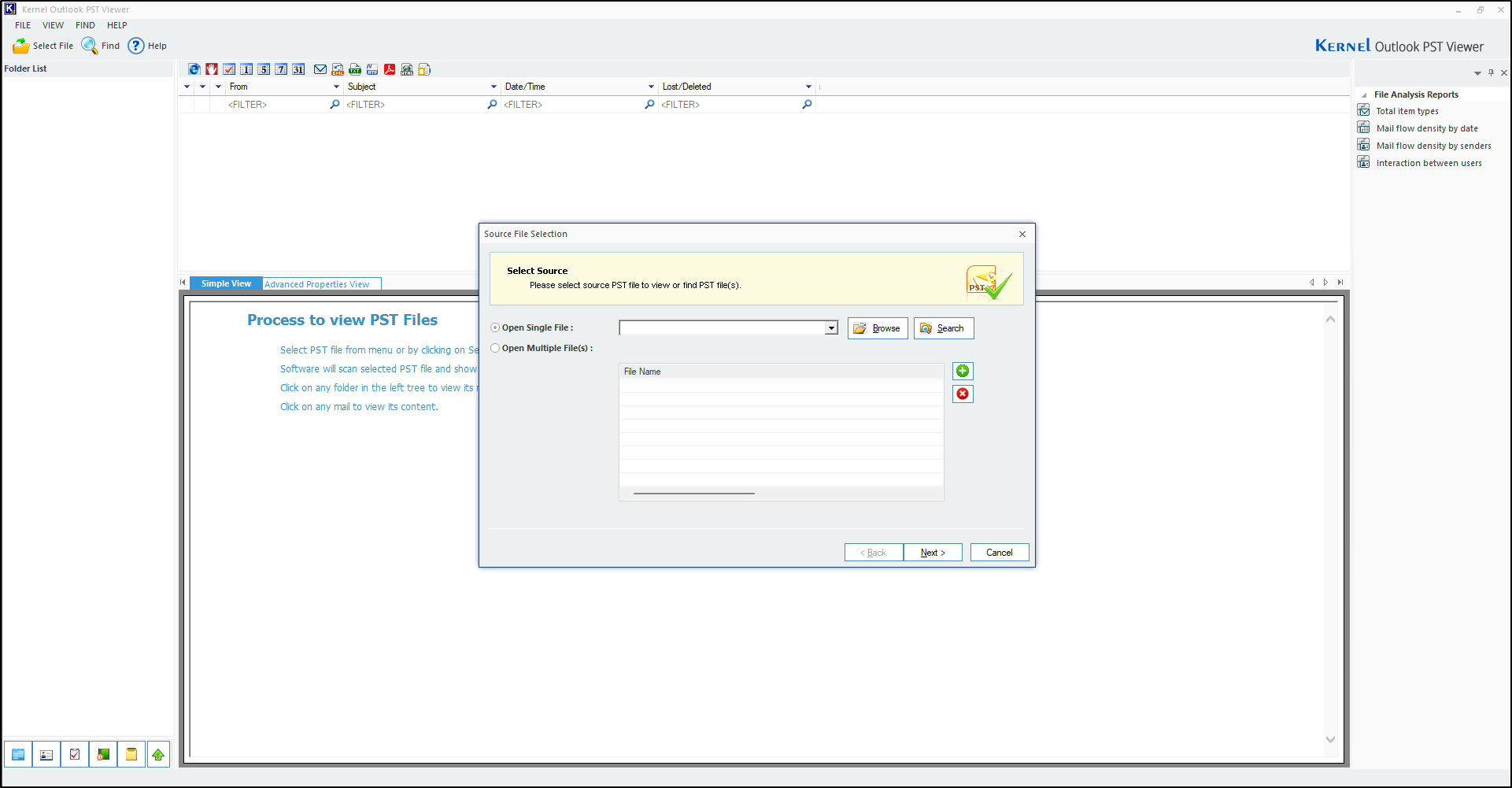Open the Contacts card icon in folder pane

click(46, 754)
